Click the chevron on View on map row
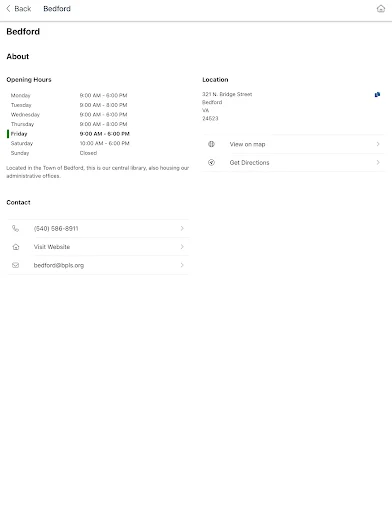This screenshot has width=392, height=512. point(378,144)
